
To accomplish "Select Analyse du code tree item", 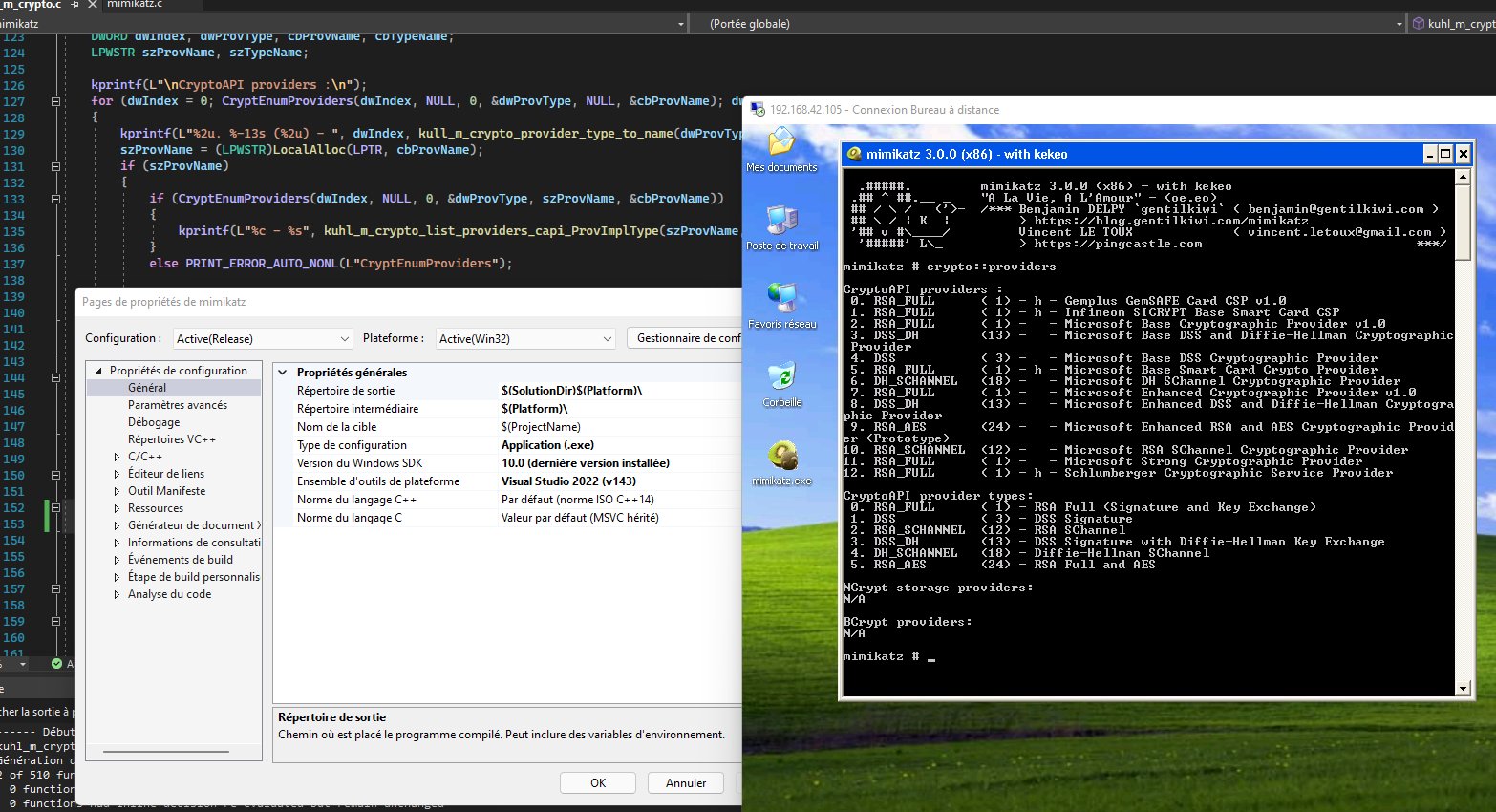I will coord(170,594).
